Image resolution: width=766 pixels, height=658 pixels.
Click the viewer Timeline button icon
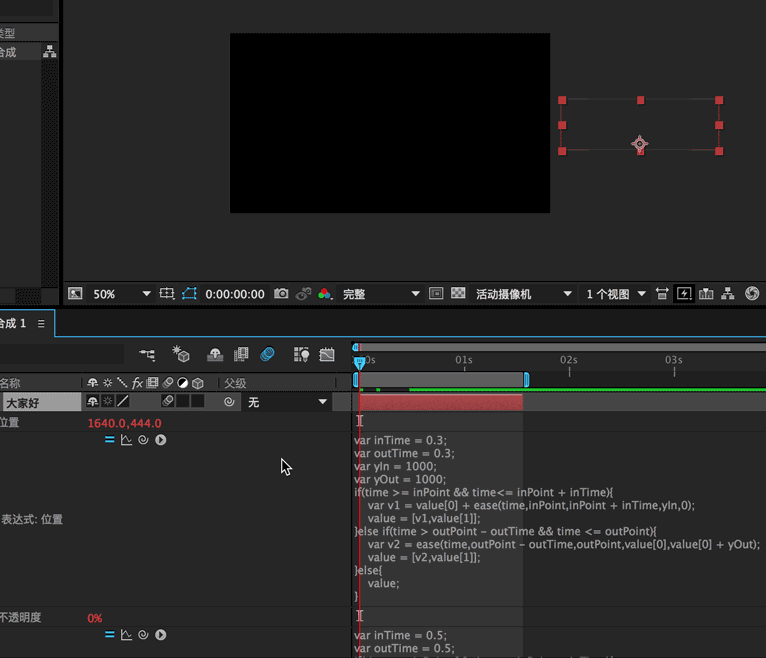click(x=706, y=294)
